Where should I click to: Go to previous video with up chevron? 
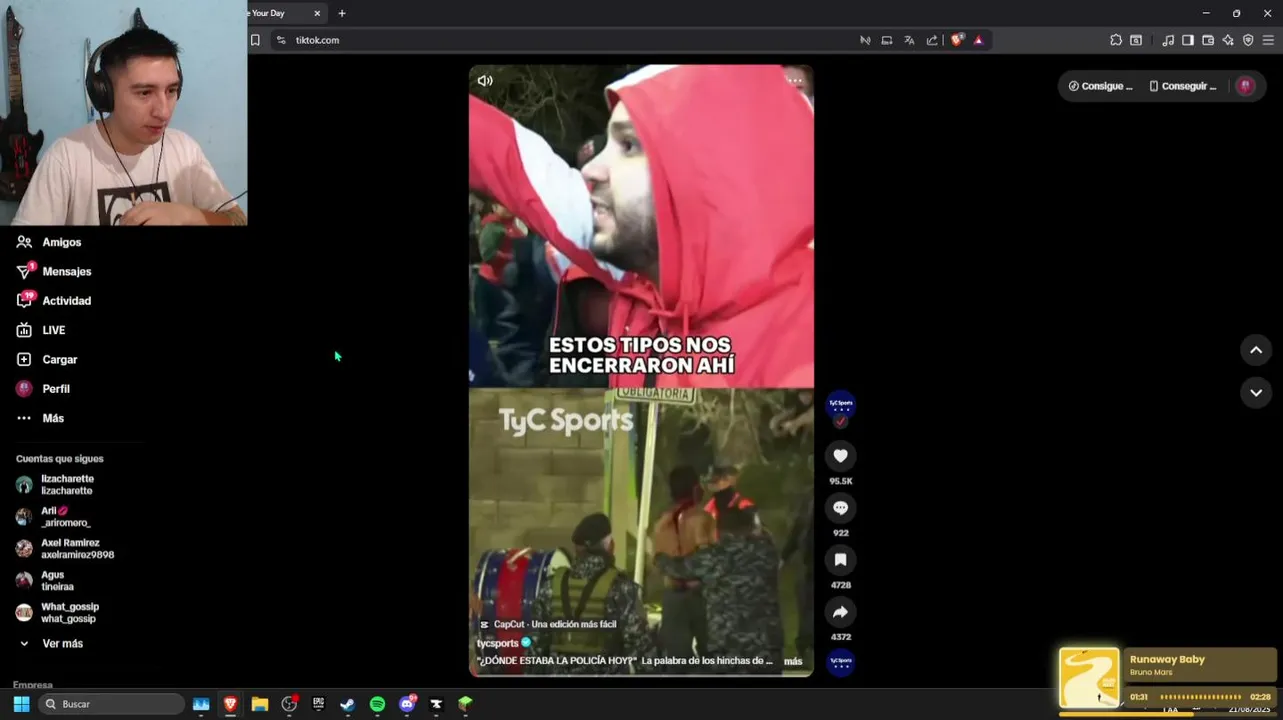click(x=1256, y=350)
